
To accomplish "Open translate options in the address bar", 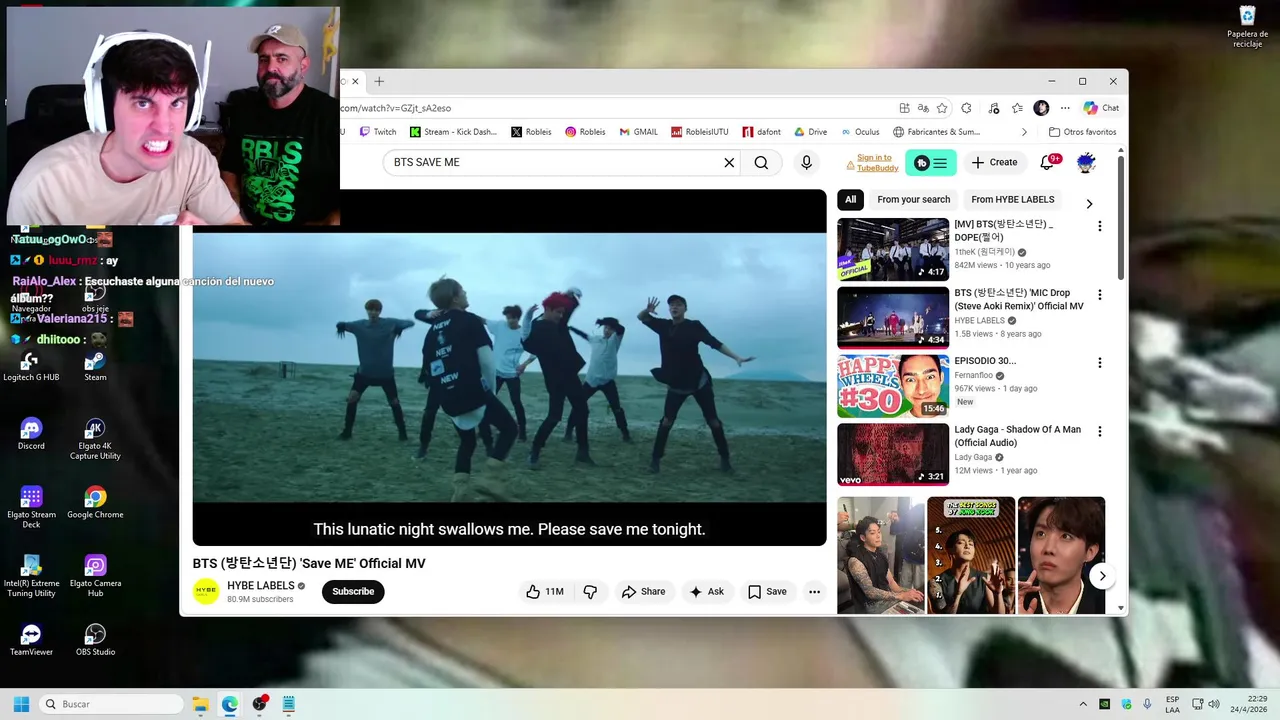I will click(923, 108).
